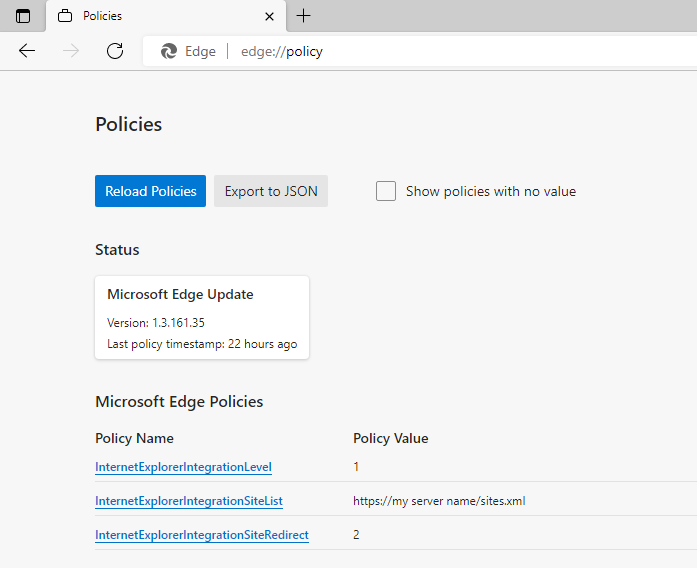Click the edge://policy address field
Screen dimensions: 697x568
click(420, 52)
